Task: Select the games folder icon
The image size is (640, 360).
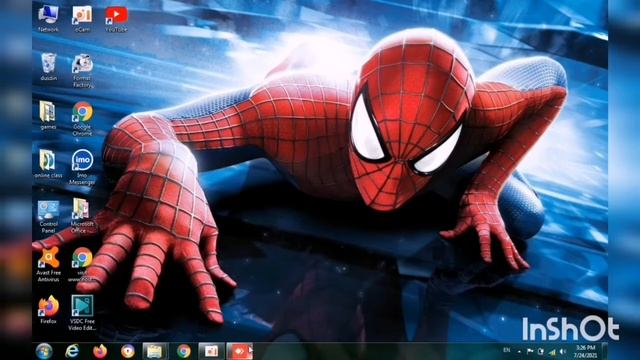Action: pyautogui.click(x=48, y=116)
